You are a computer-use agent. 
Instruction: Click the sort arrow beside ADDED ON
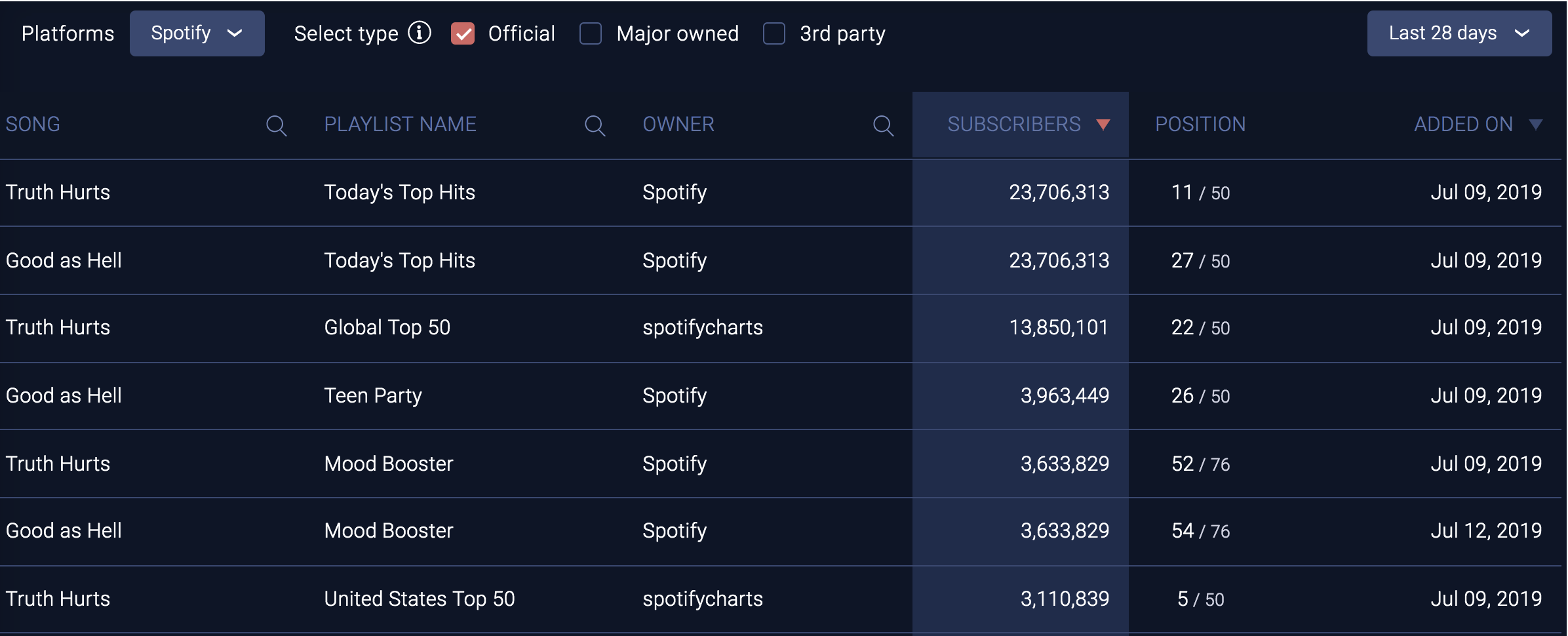pos(1535,125)
